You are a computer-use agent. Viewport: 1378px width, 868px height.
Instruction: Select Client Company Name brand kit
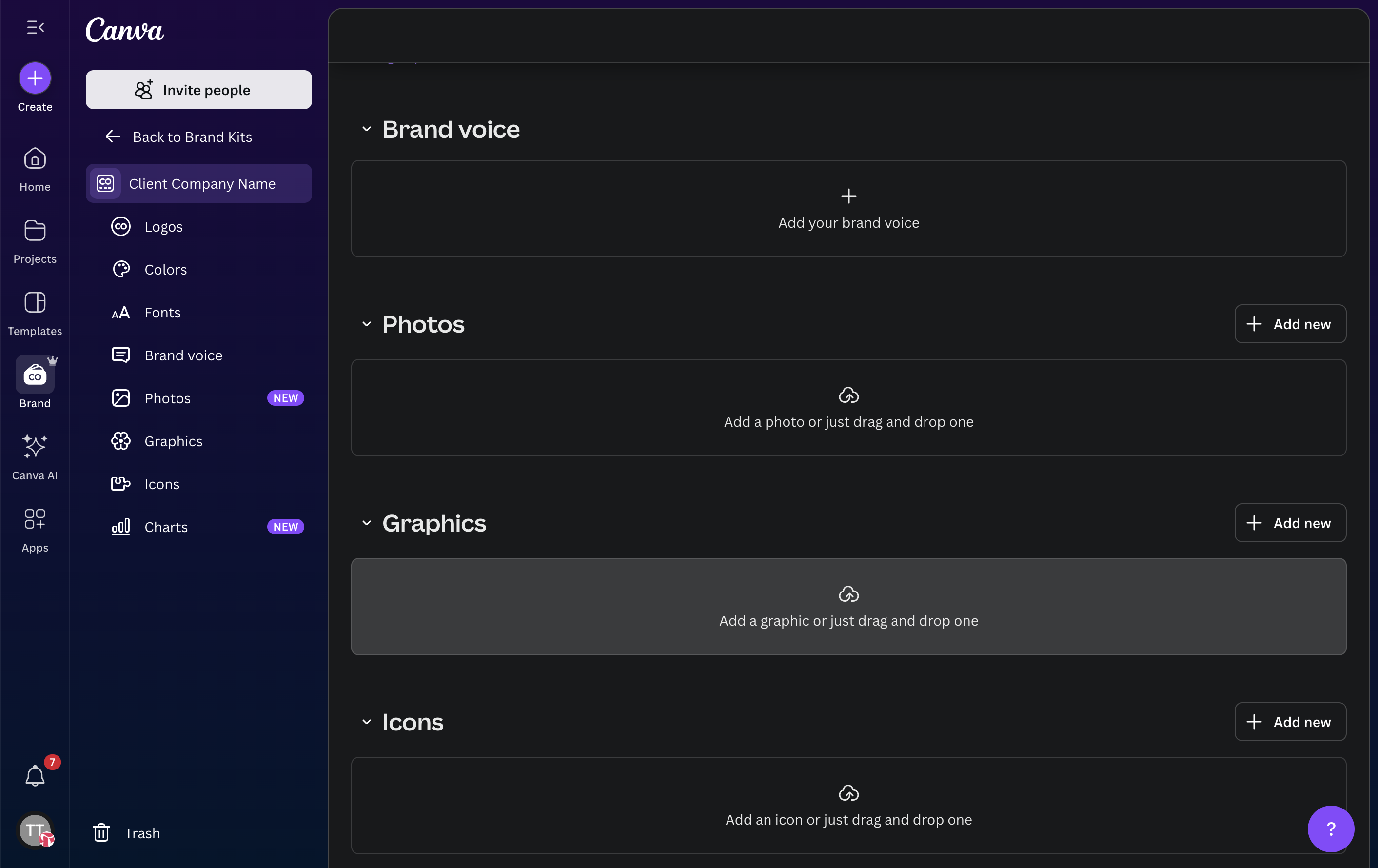198,183
